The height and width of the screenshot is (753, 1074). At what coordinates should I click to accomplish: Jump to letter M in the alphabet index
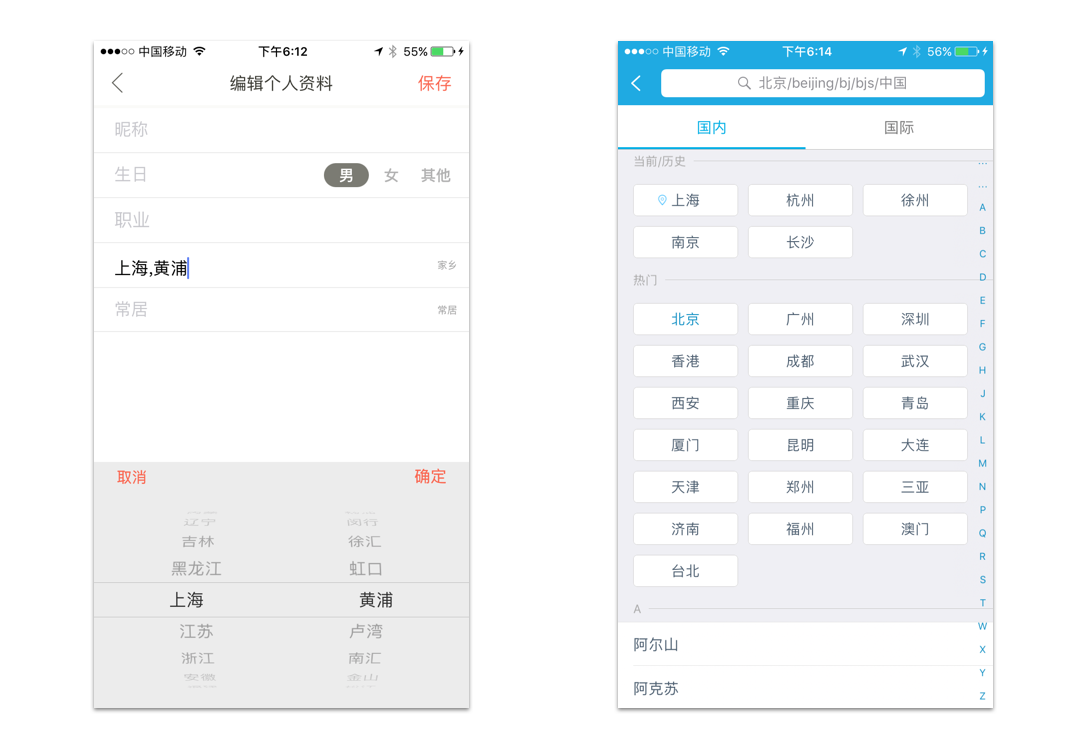pos(982,463)
